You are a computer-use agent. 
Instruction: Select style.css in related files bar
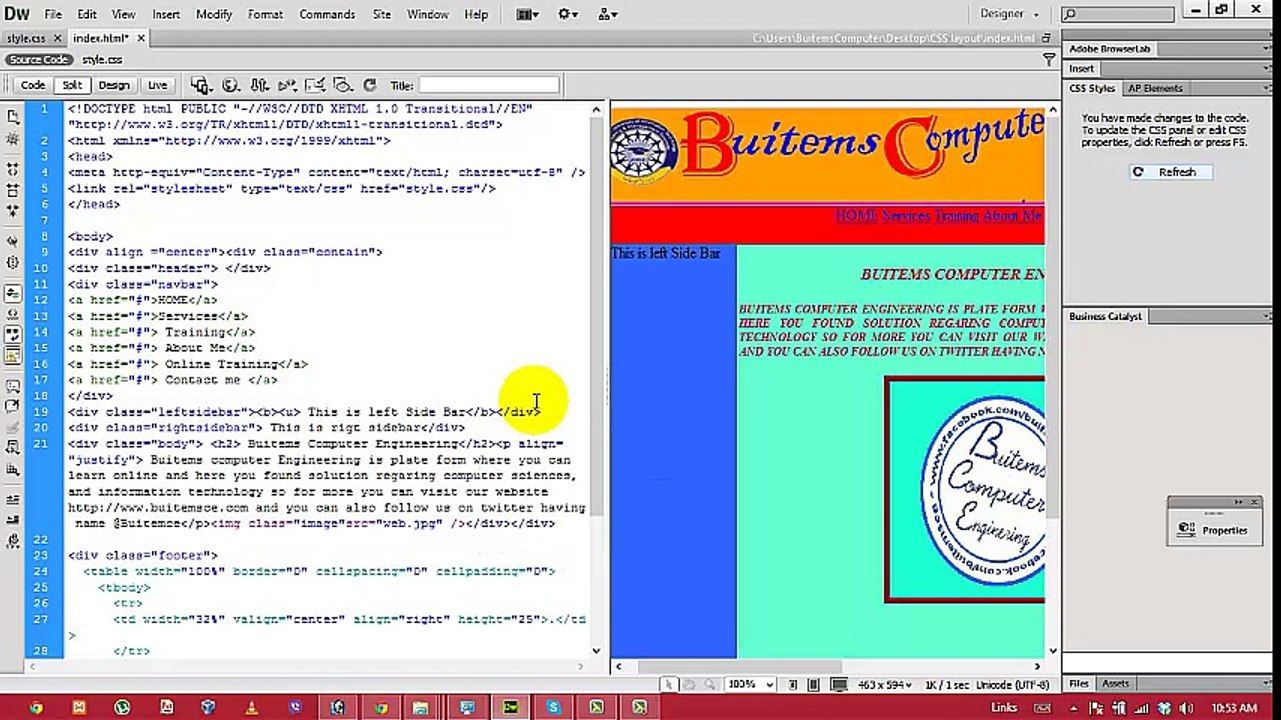[102, 60]
